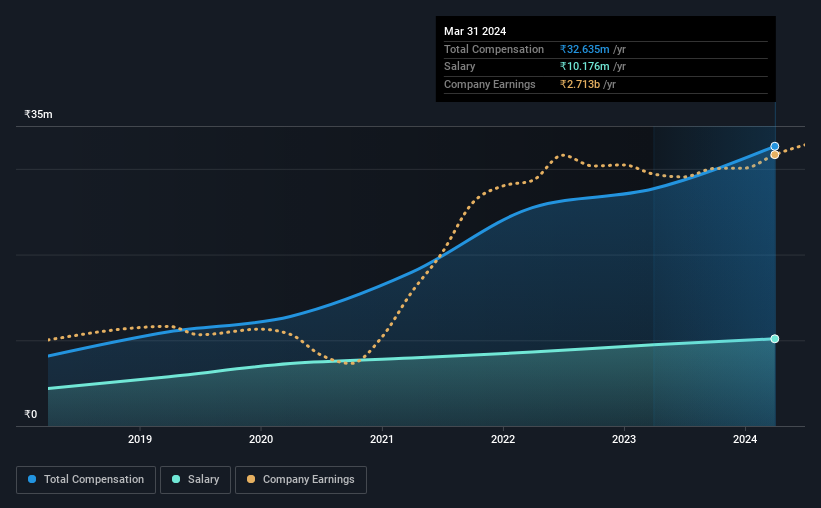
Task: Click the teal Salary legend dot
Action: pos(176,479)
